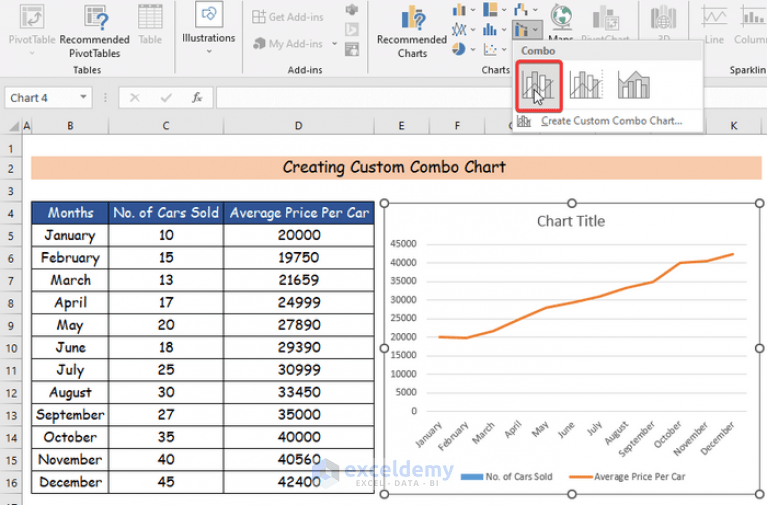Click the Insert Waterfall Chart icon
The height and width of the screenshot is (505, 767).
click(521, 9)
